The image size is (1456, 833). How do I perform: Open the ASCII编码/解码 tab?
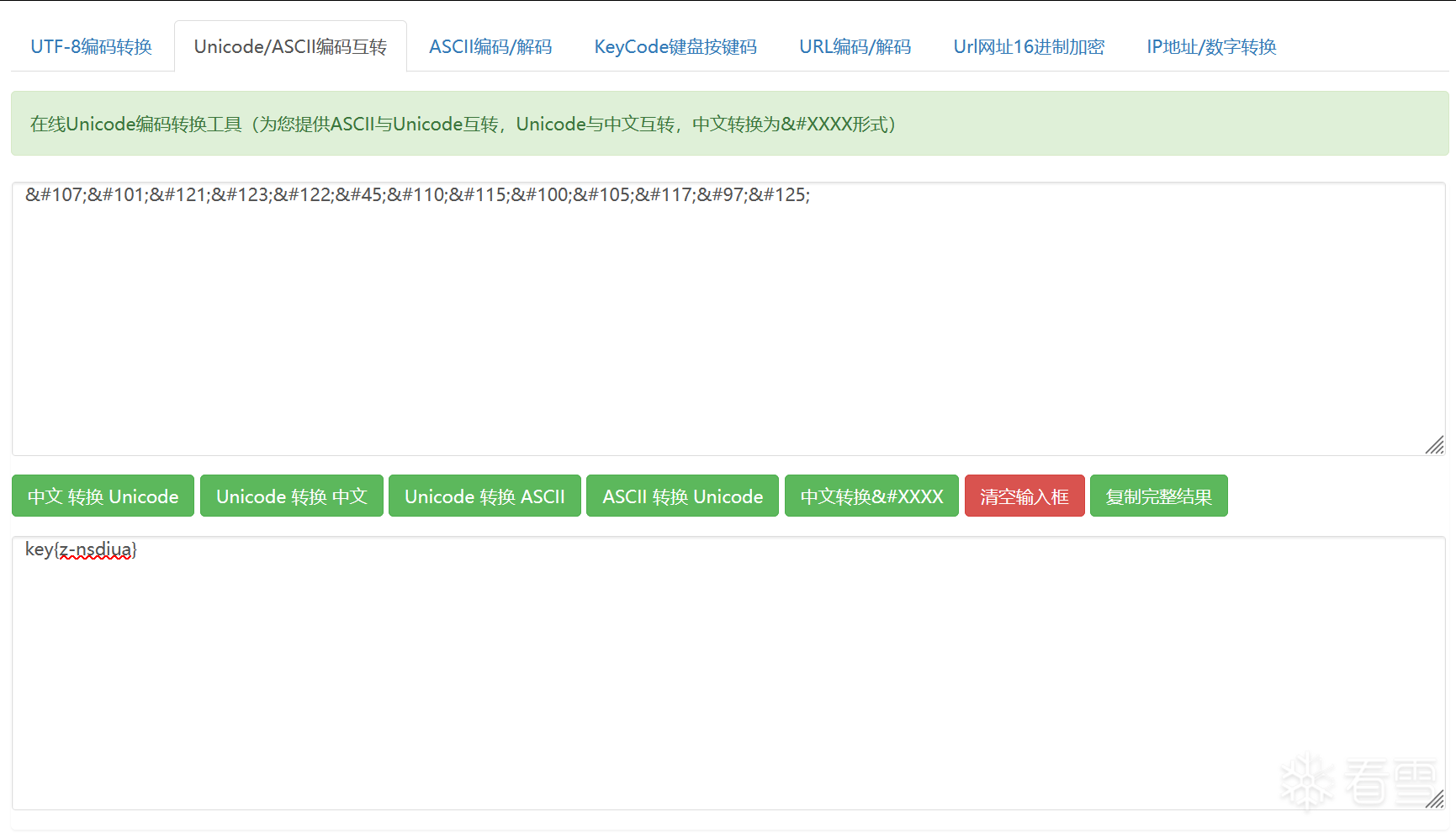tap(490, 47)
